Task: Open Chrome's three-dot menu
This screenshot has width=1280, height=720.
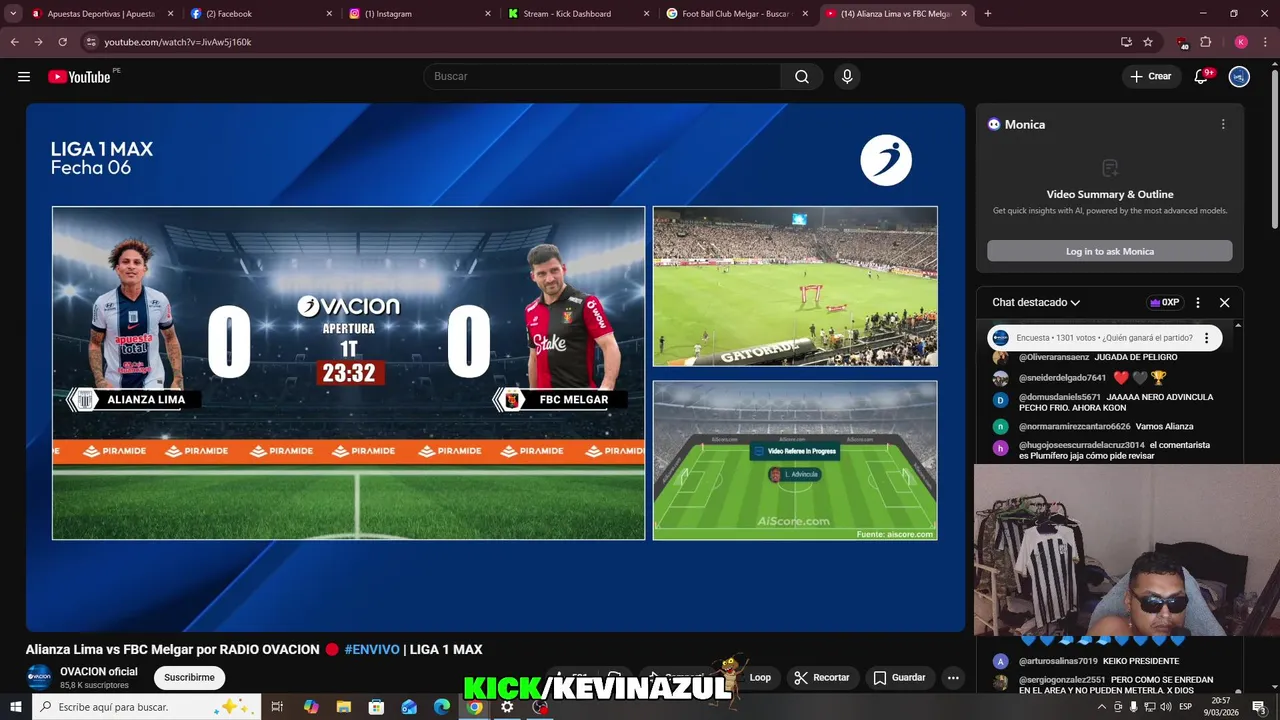Action: click(x=1264, y=42)
